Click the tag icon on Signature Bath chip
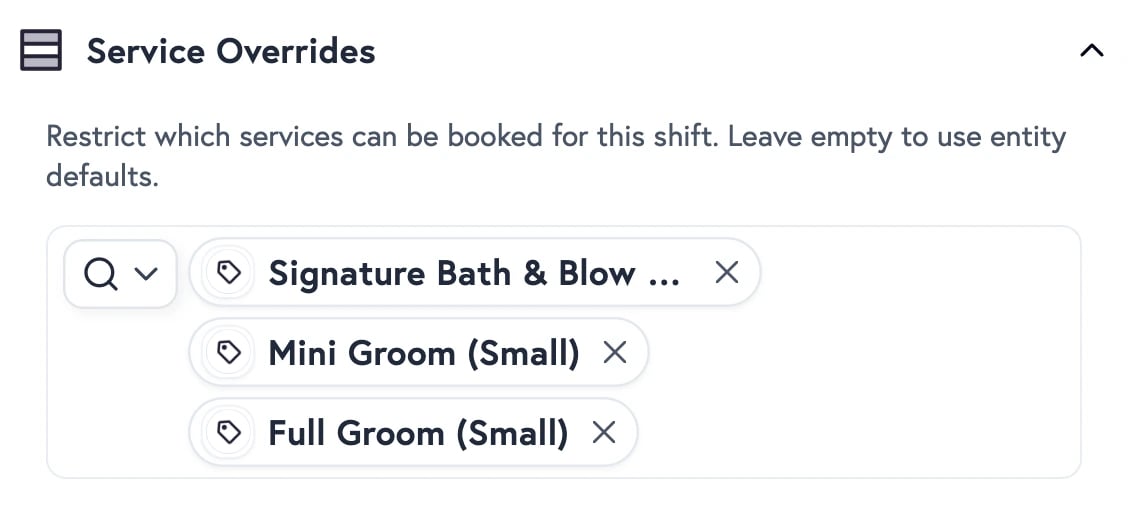 tap(230, 273)
